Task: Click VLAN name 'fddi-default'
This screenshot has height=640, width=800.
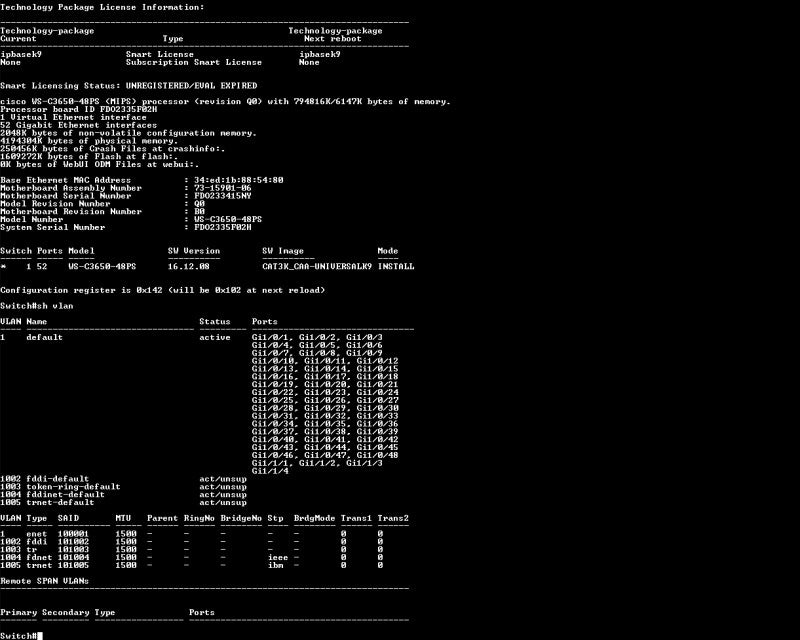Action: pos(58,479)
